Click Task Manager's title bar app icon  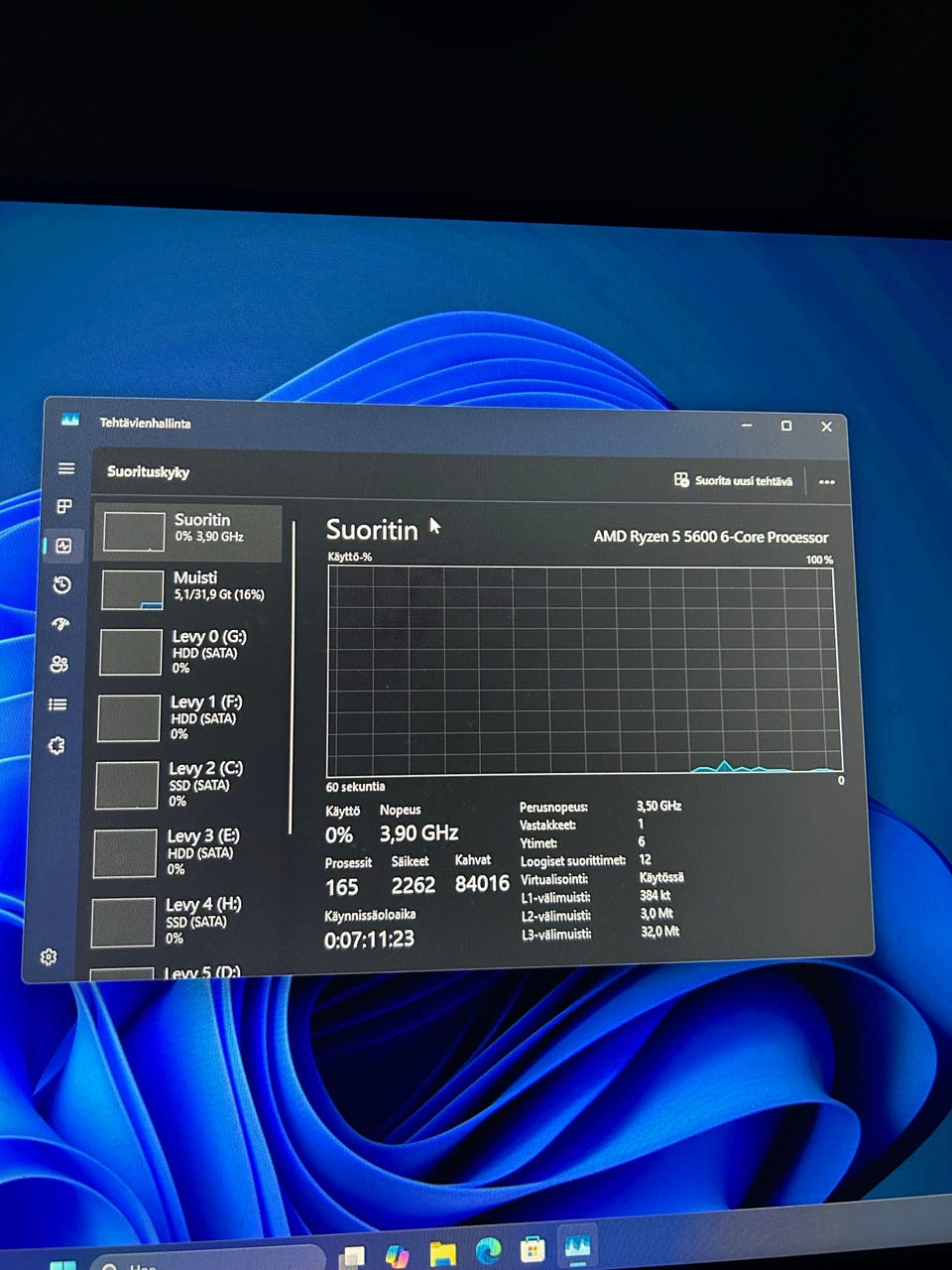[69, 420]
